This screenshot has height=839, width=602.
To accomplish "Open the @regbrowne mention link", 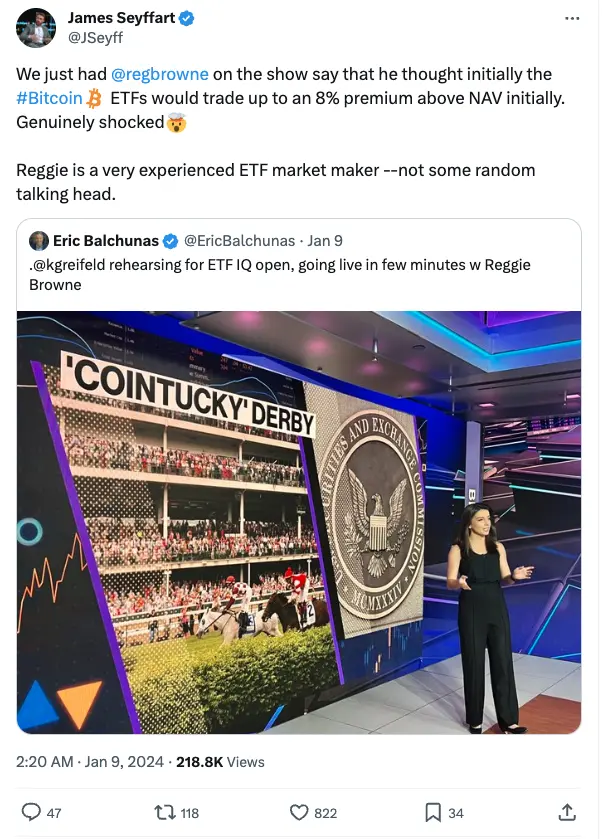I will pyautogui.click(x=159, y=74).
